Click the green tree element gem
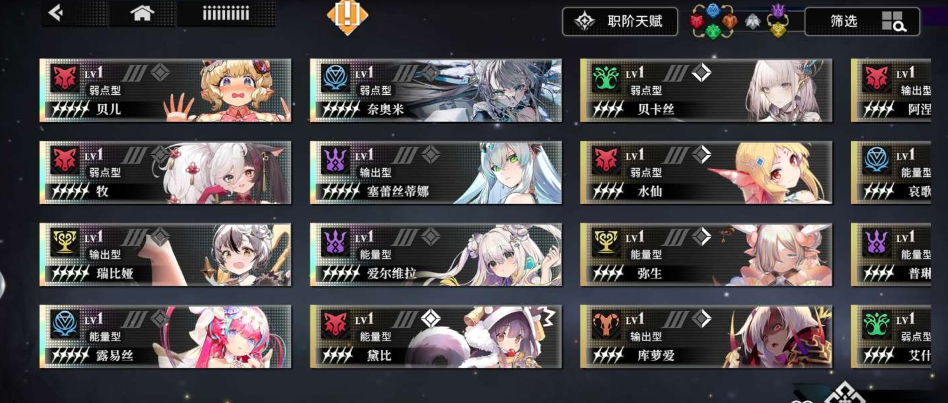948x403 pixels. (x=713, y=32)
